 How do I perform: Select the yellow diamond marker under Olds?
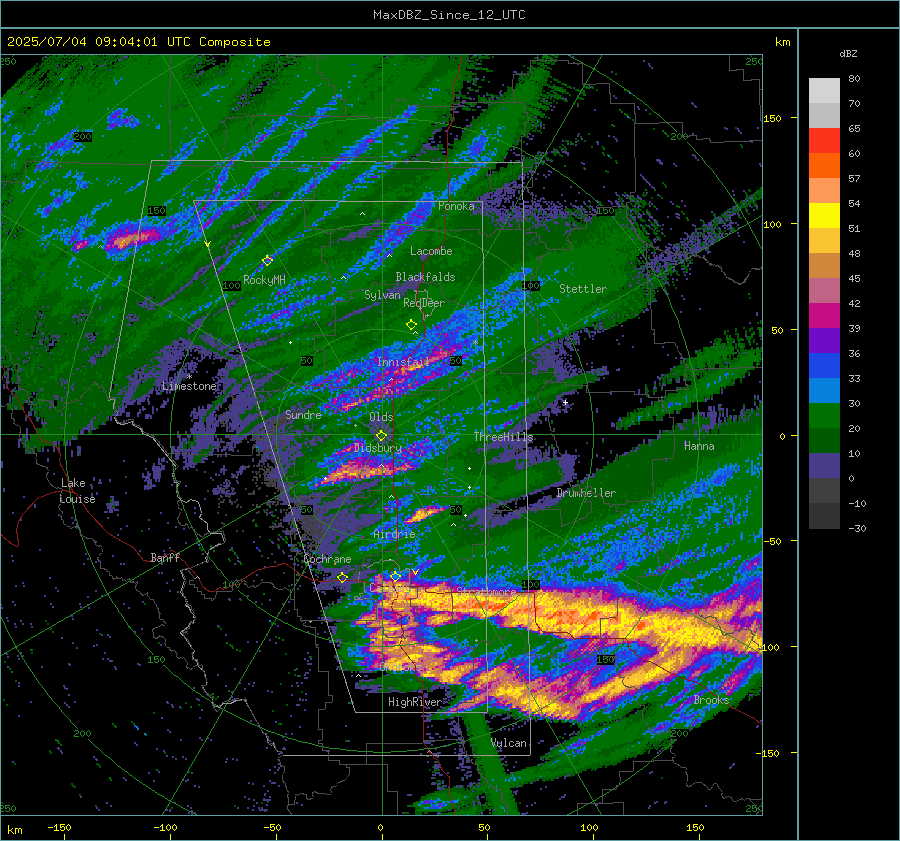(x=381, y=436)
